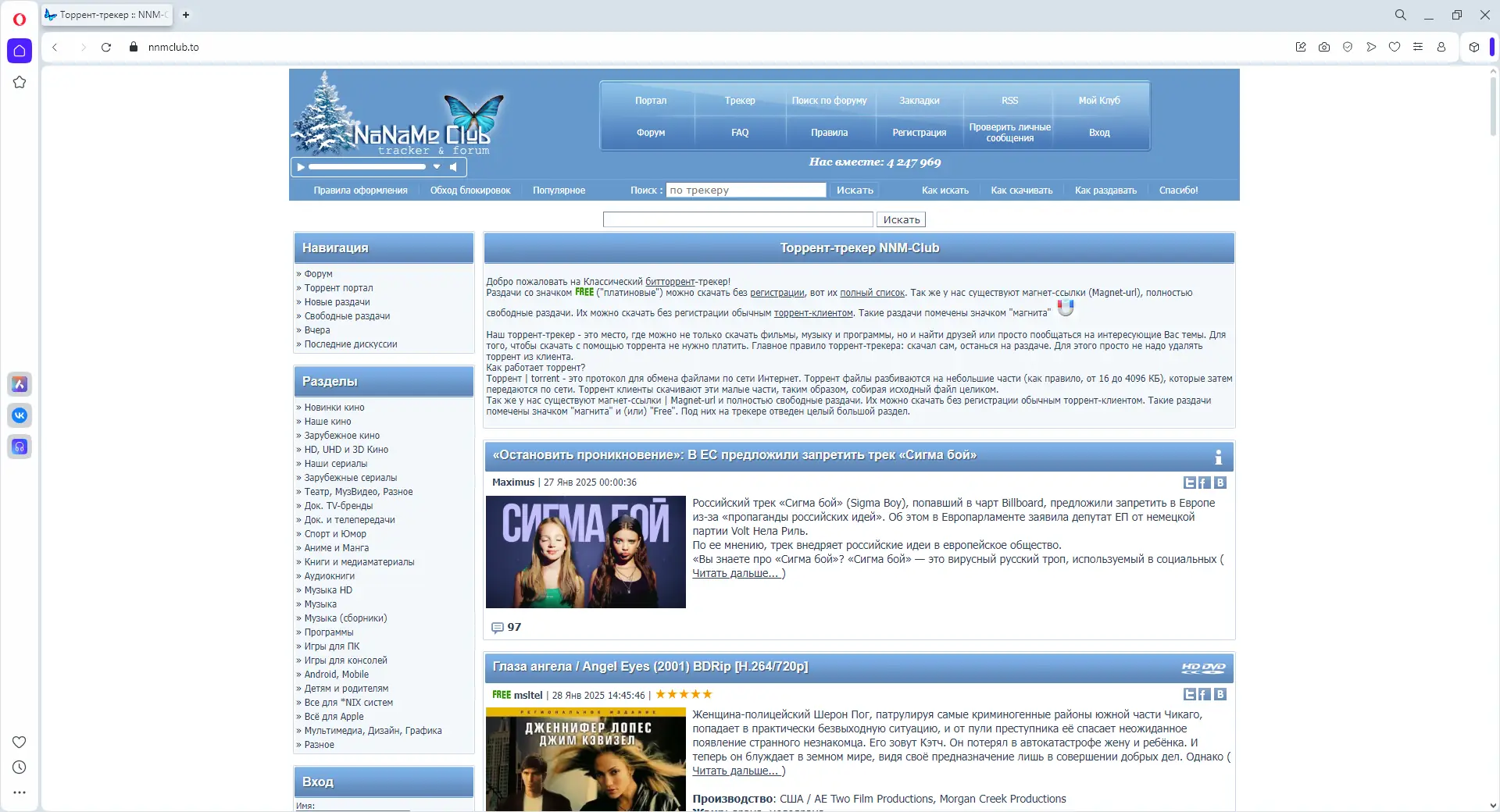Open Аудиокниги section
The width and height of the screenshot is (1500, 812).
coord(330,576)
